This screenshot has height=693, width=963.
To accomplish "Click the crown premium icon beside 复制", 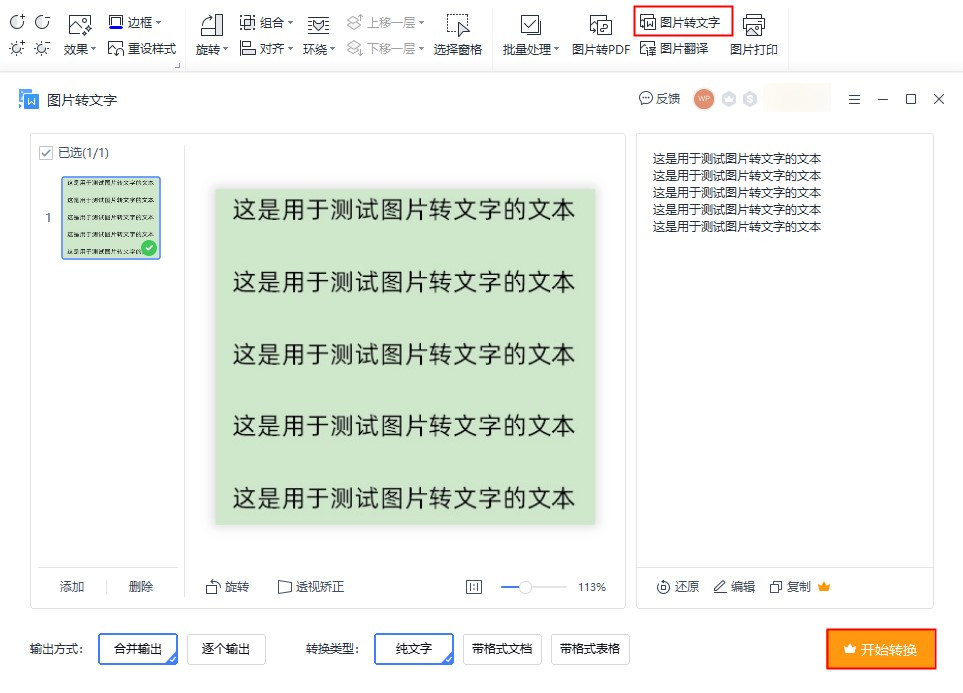I will pos(824,587).
